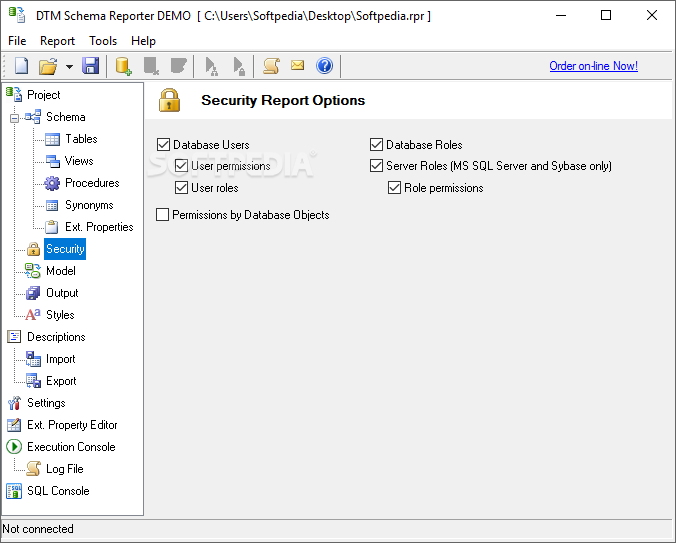The height and width of the screenshot is (543, 676).
Task: Click the Security padlock tree icon
Action: pyautogui.click(x=34, y=249)
